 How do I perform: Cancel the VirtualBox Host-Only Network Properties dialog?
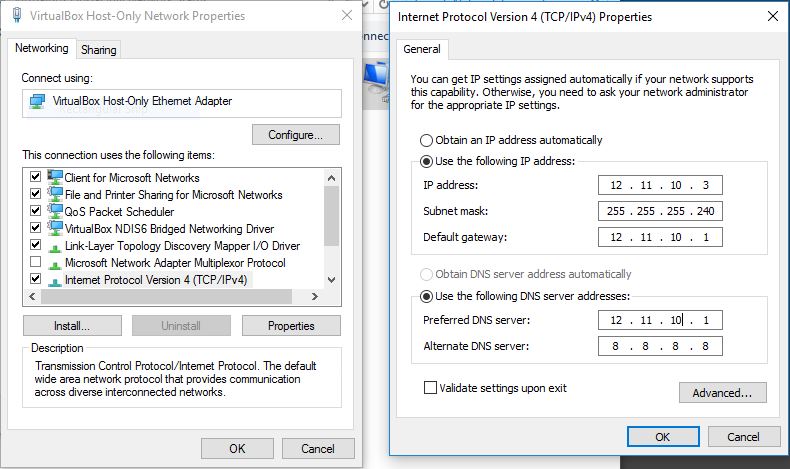pyautogui.click(x=318, y=448)
